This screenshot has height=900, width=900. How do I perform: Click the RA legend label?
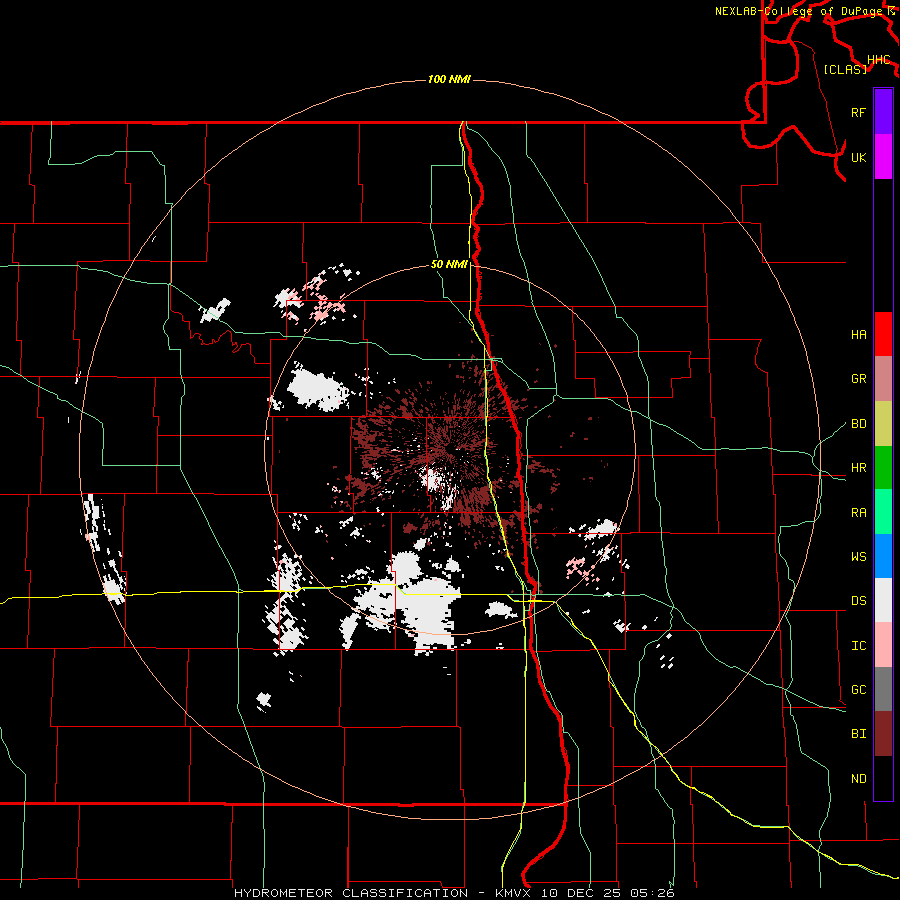click(858, 513)
